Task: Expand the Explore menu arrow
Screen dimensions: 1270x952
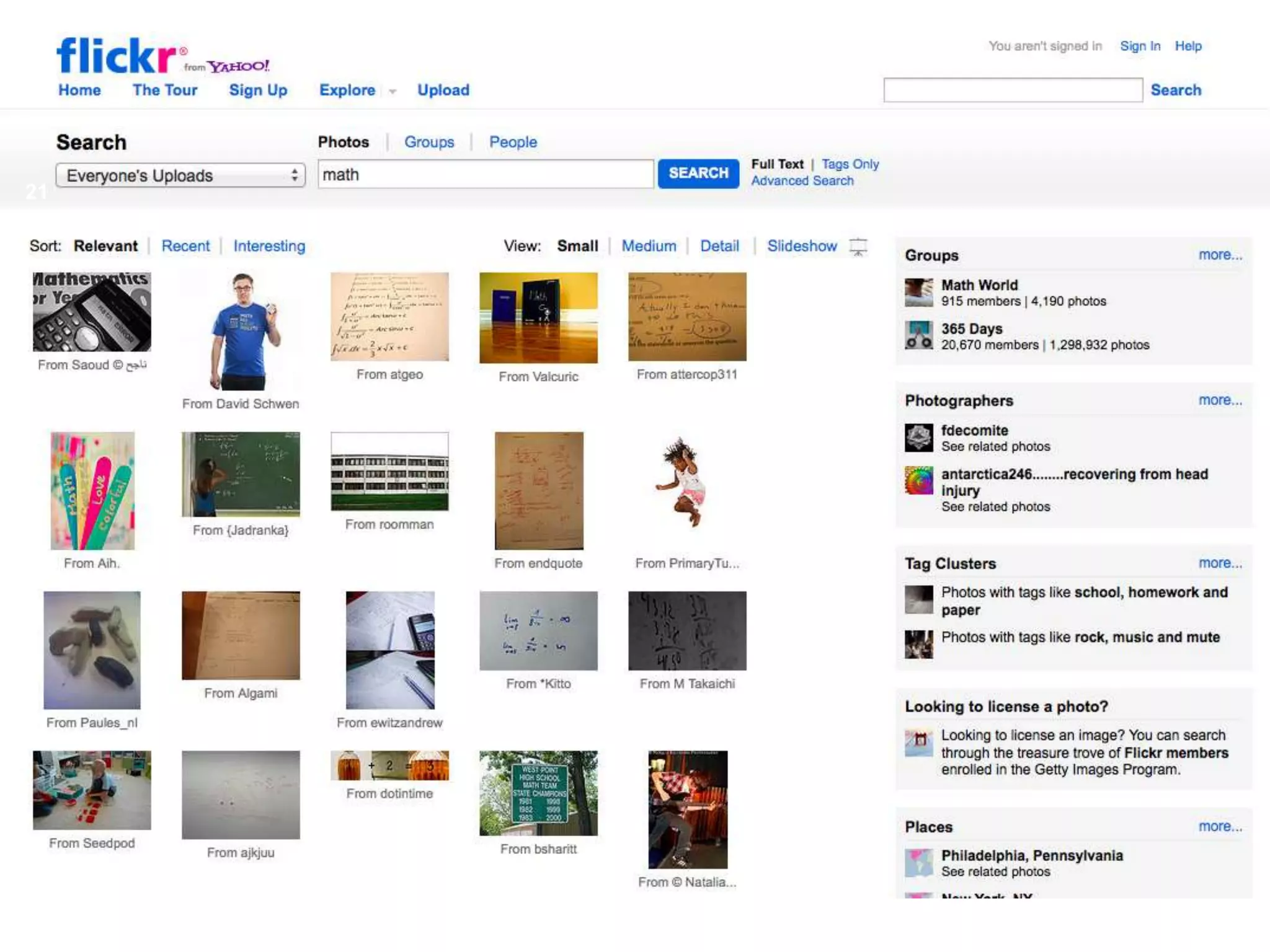Action: pos(393,92)
